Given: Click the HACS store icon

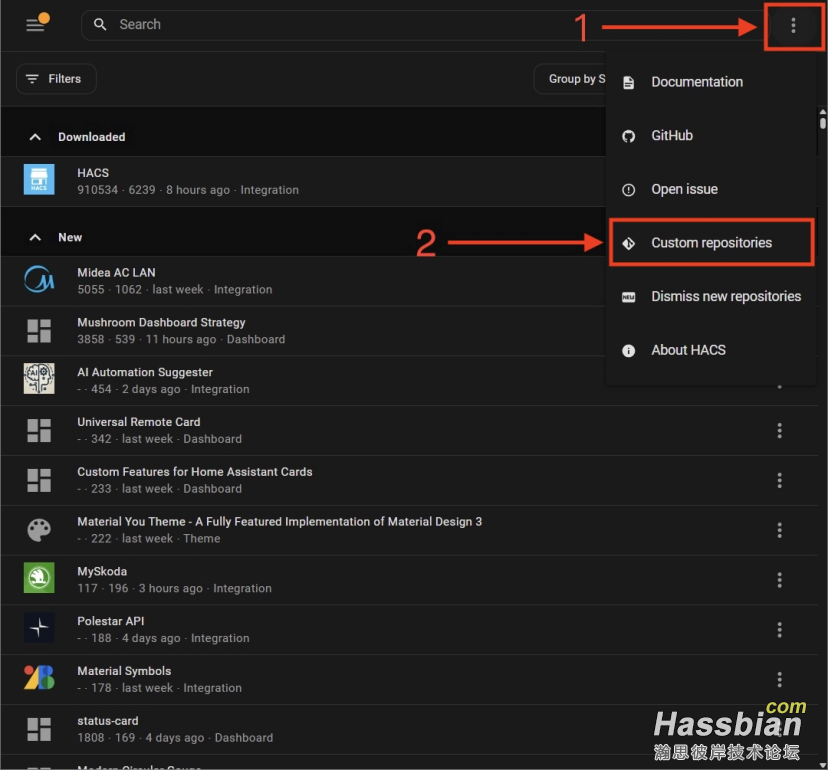Looking at the screenshot, I should 39,180.
